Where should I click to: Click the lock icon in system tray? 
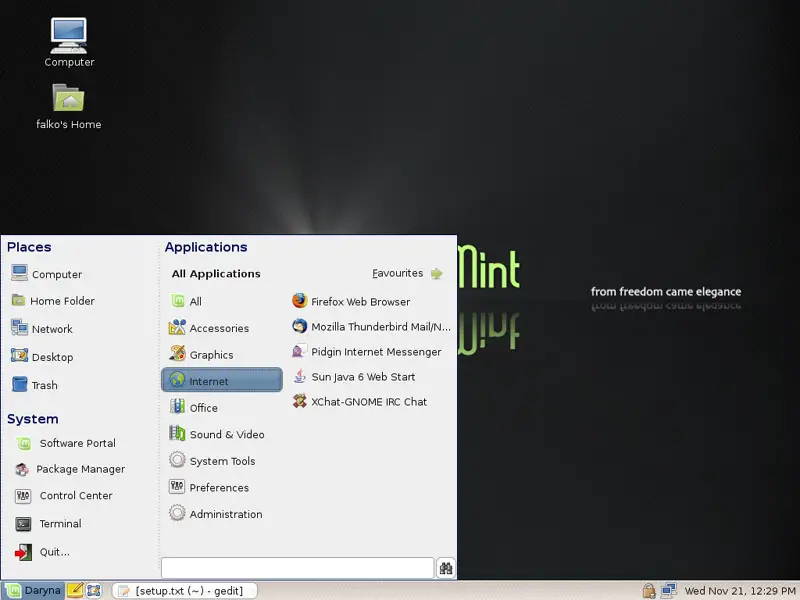click(x=648, y=591)
